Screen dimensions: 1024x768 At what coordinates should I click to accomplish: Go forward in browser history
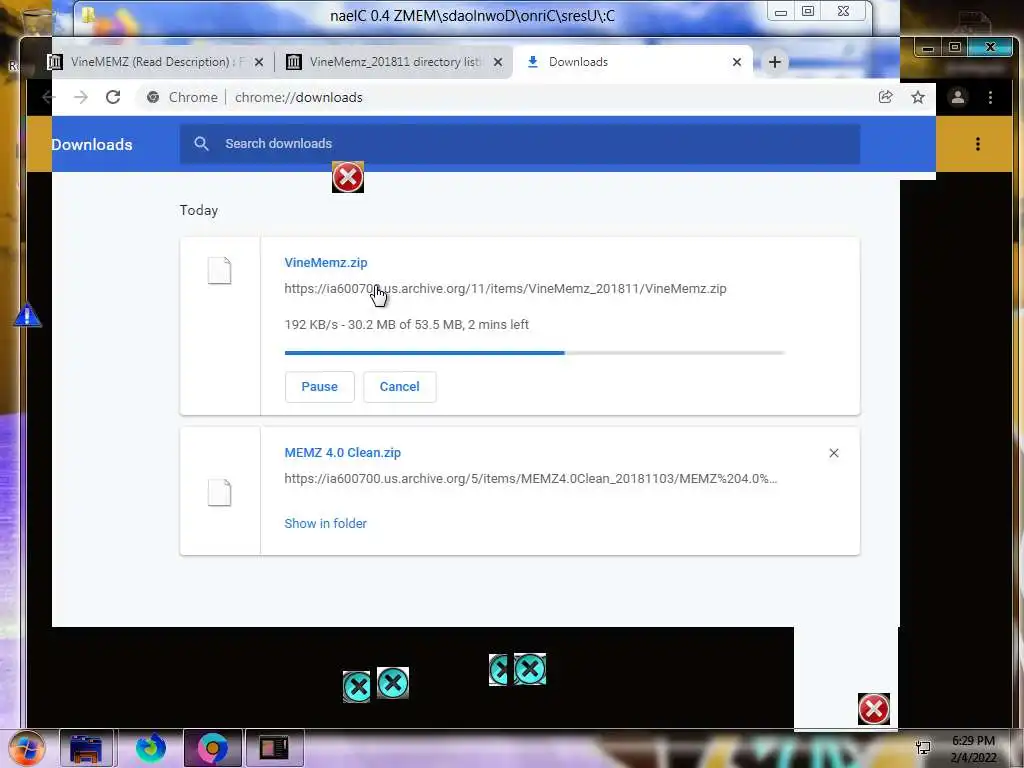click(80, 97)
